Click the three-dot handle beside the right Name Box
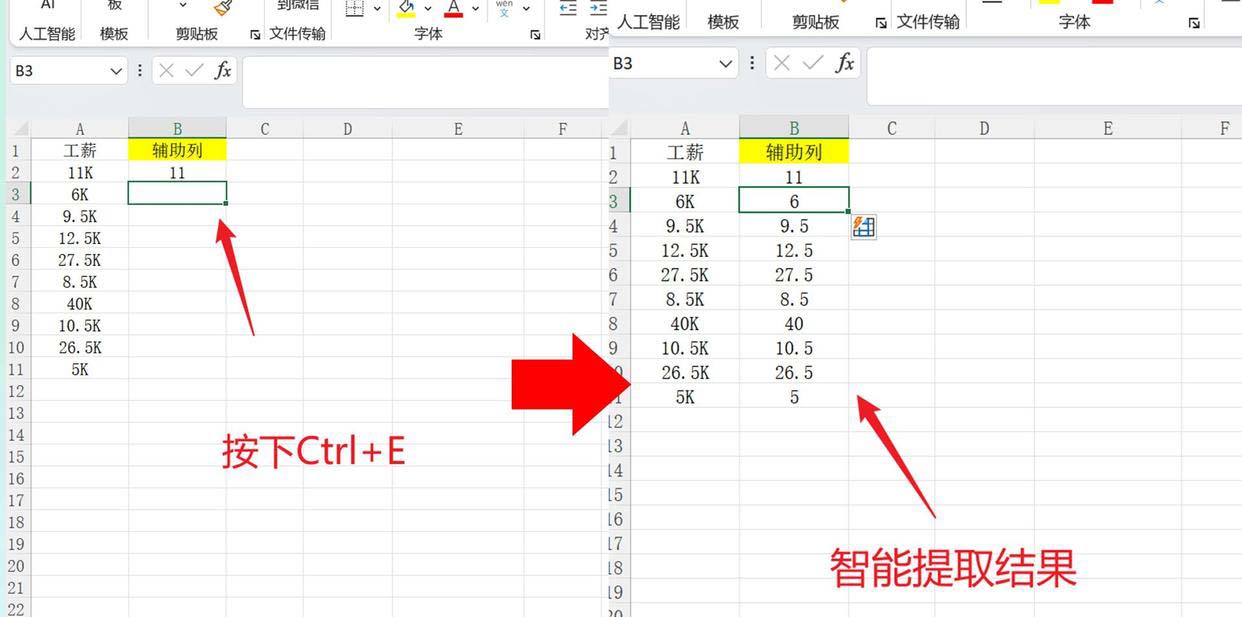Screen dimensions: 1242x617 click(752, 63)
